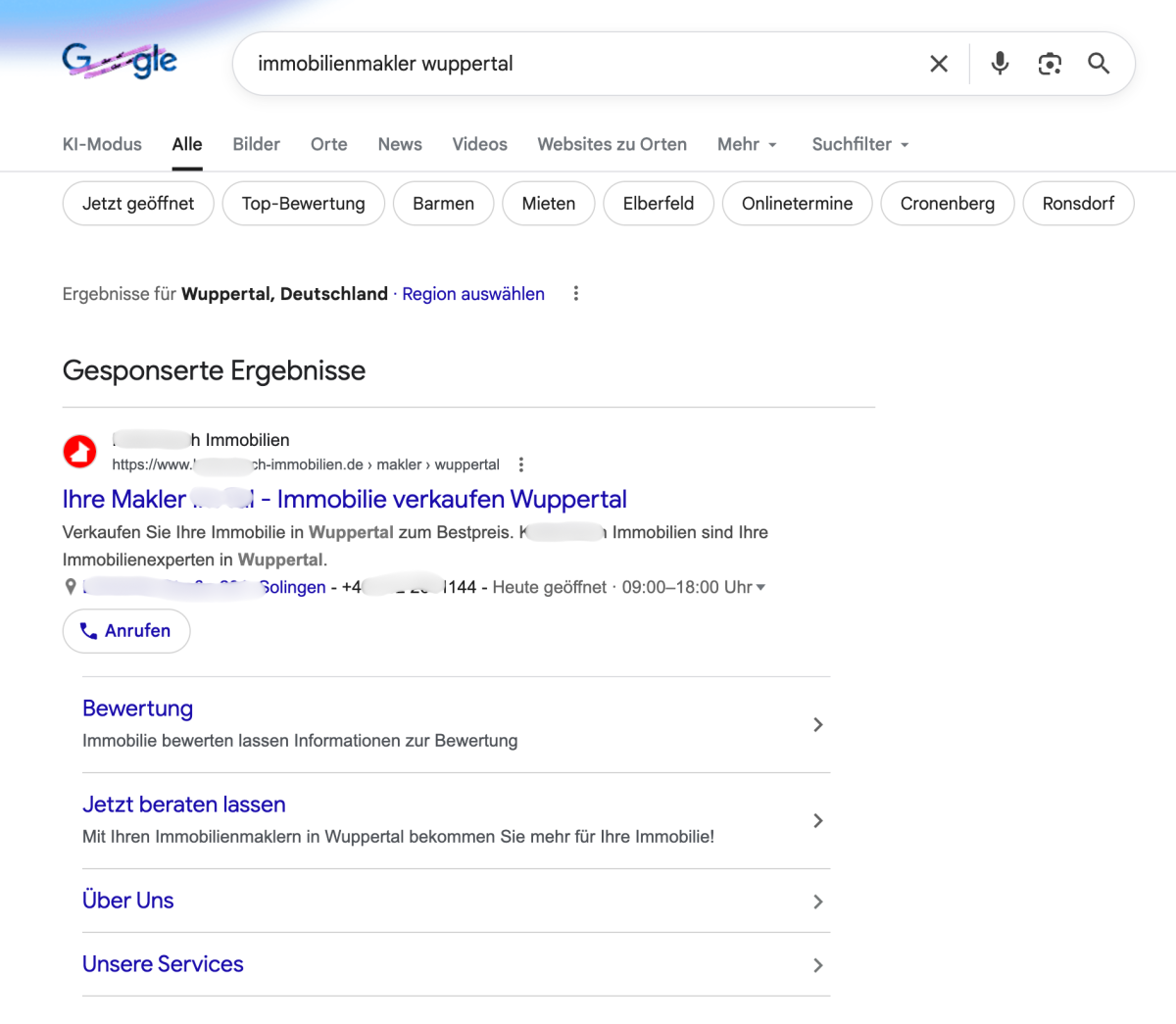Screen dimensions: 1176x1024
Task: Click the Google logo
Action: click(x=120, y=62)
